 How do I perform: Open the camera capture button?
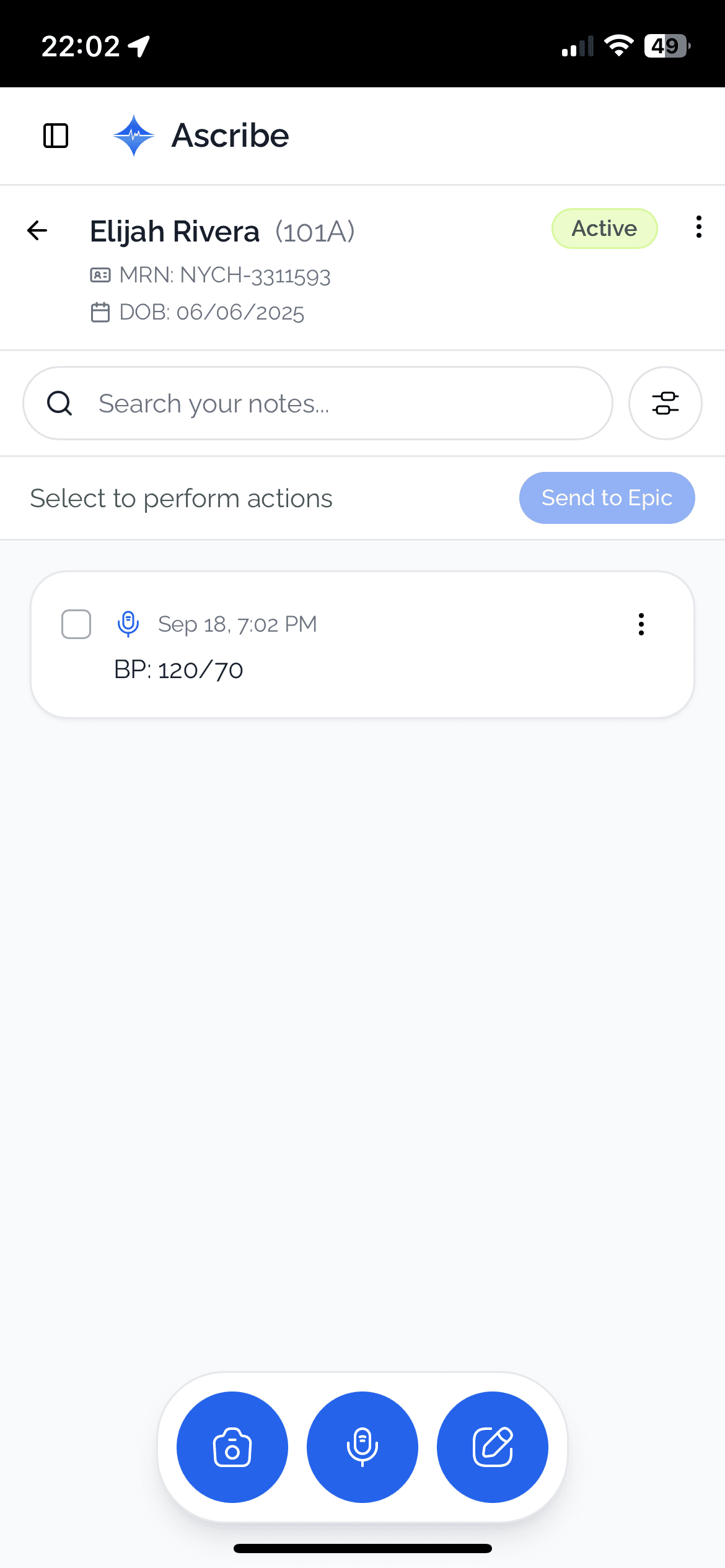(x=232, y=1447)
